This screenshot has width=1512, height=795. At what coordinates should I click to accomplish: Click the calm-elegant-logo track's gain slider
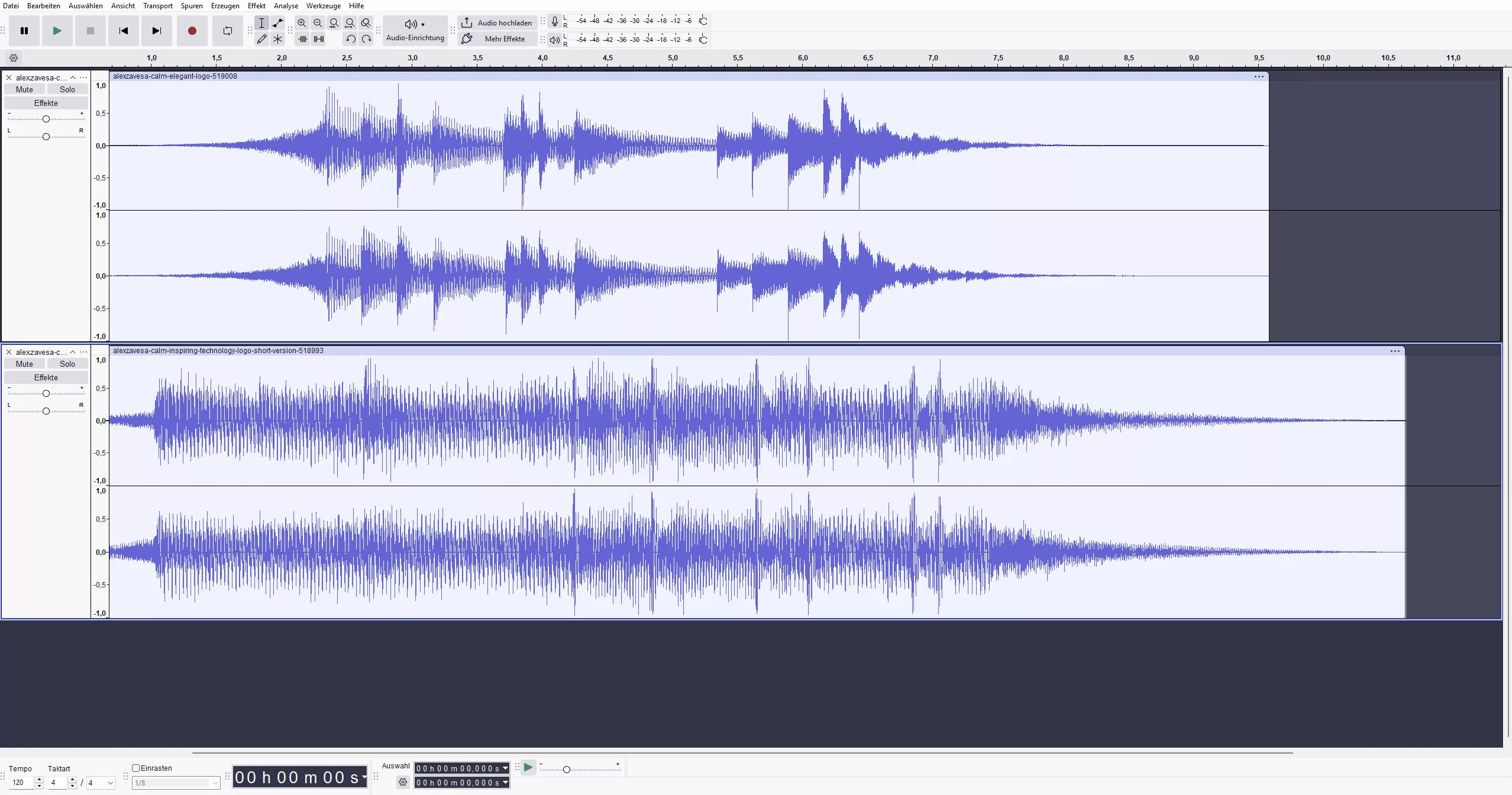click(46, 119)
